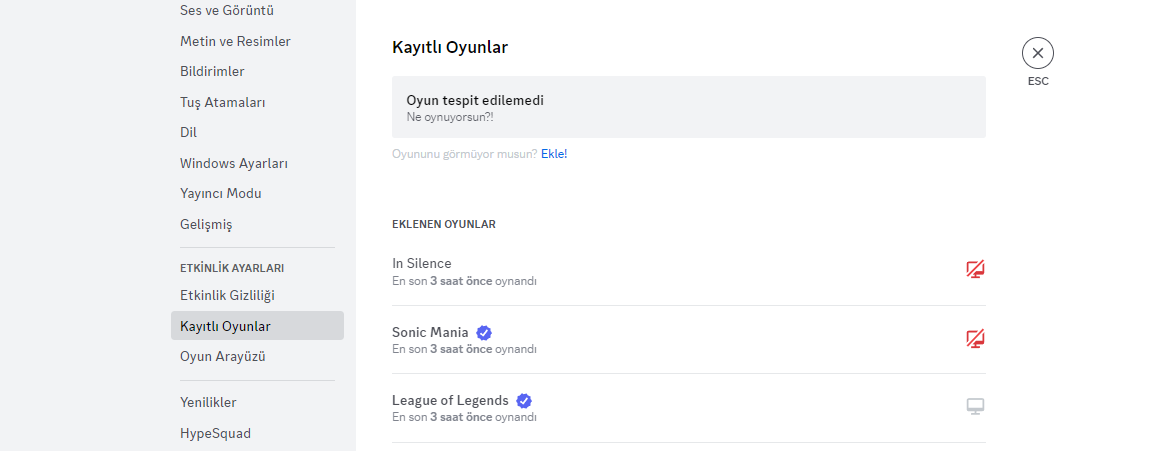Go to Bildirimler settings

212,72
